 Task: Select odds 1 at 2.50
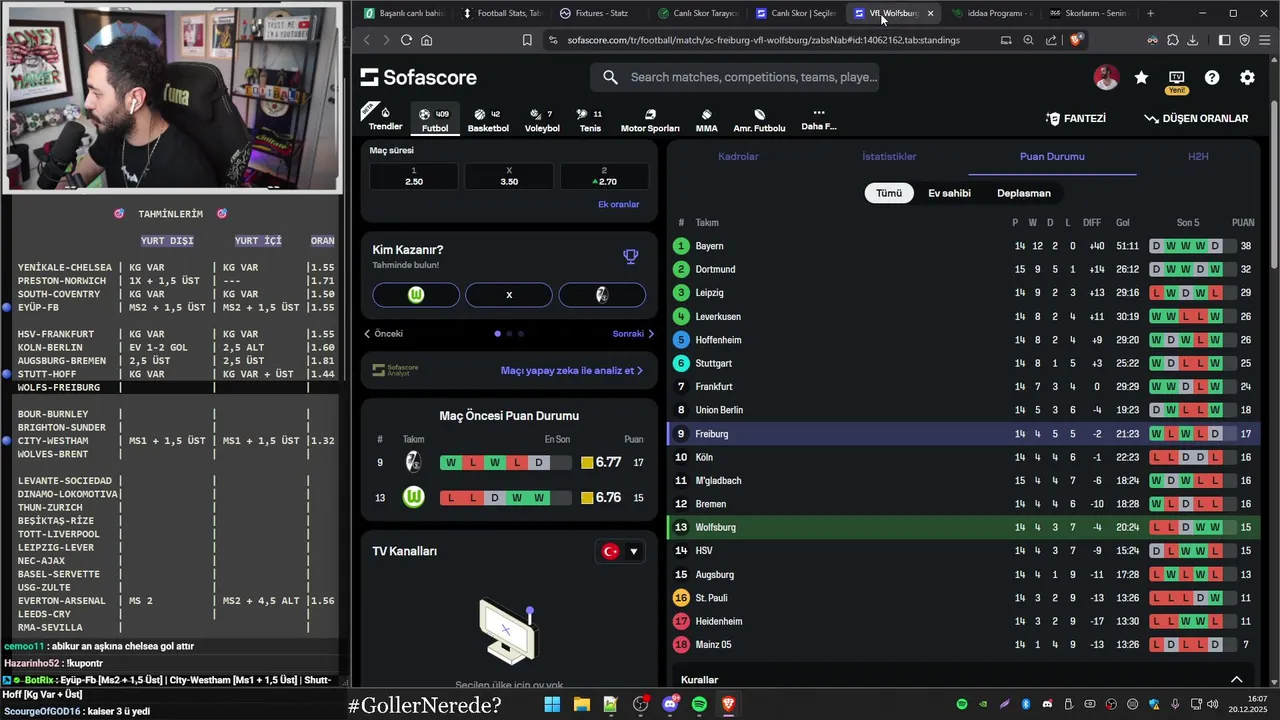click(414, 176)
